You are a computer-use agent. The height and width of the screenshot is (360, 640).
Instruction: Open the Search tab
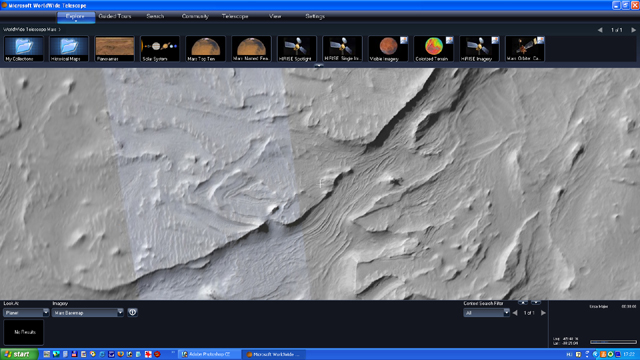click(155, 16)
